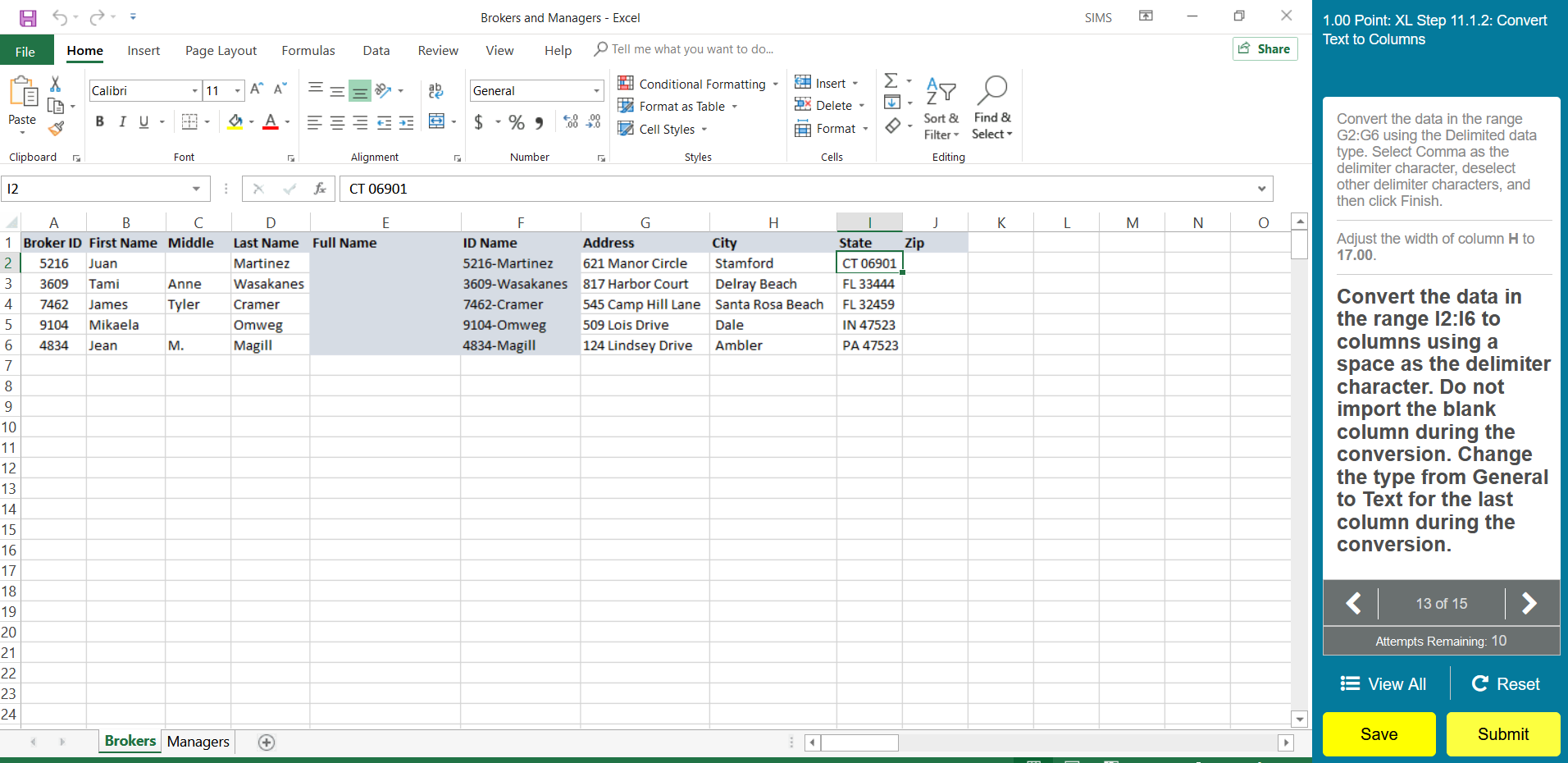
Task: Expand the Fill Color dropdown arrow
Action: tap(250, 121)
